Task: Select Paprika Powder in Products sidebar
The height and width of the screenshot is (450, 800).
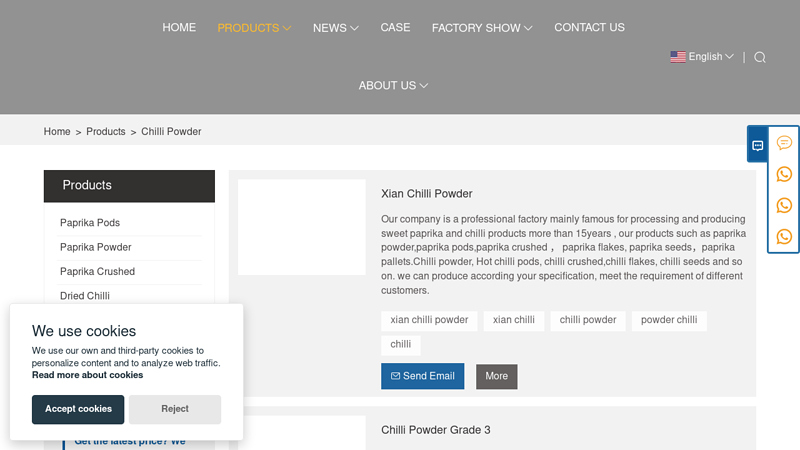Action: tap(95, 247)
